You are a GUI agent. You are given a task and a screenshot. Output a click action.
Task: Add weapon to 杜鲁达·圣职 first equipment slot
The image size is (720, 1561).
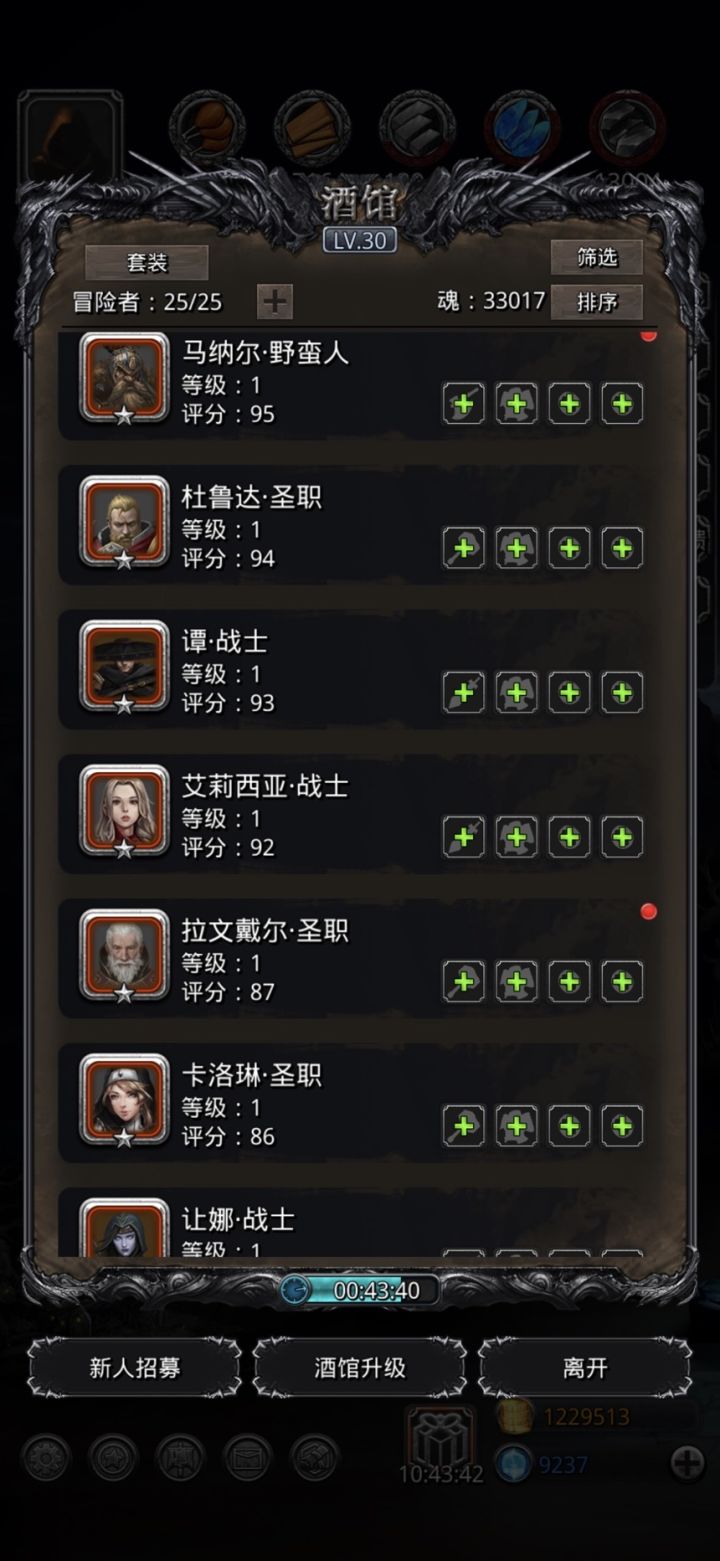pyautogui.click(x=464, y=548)
